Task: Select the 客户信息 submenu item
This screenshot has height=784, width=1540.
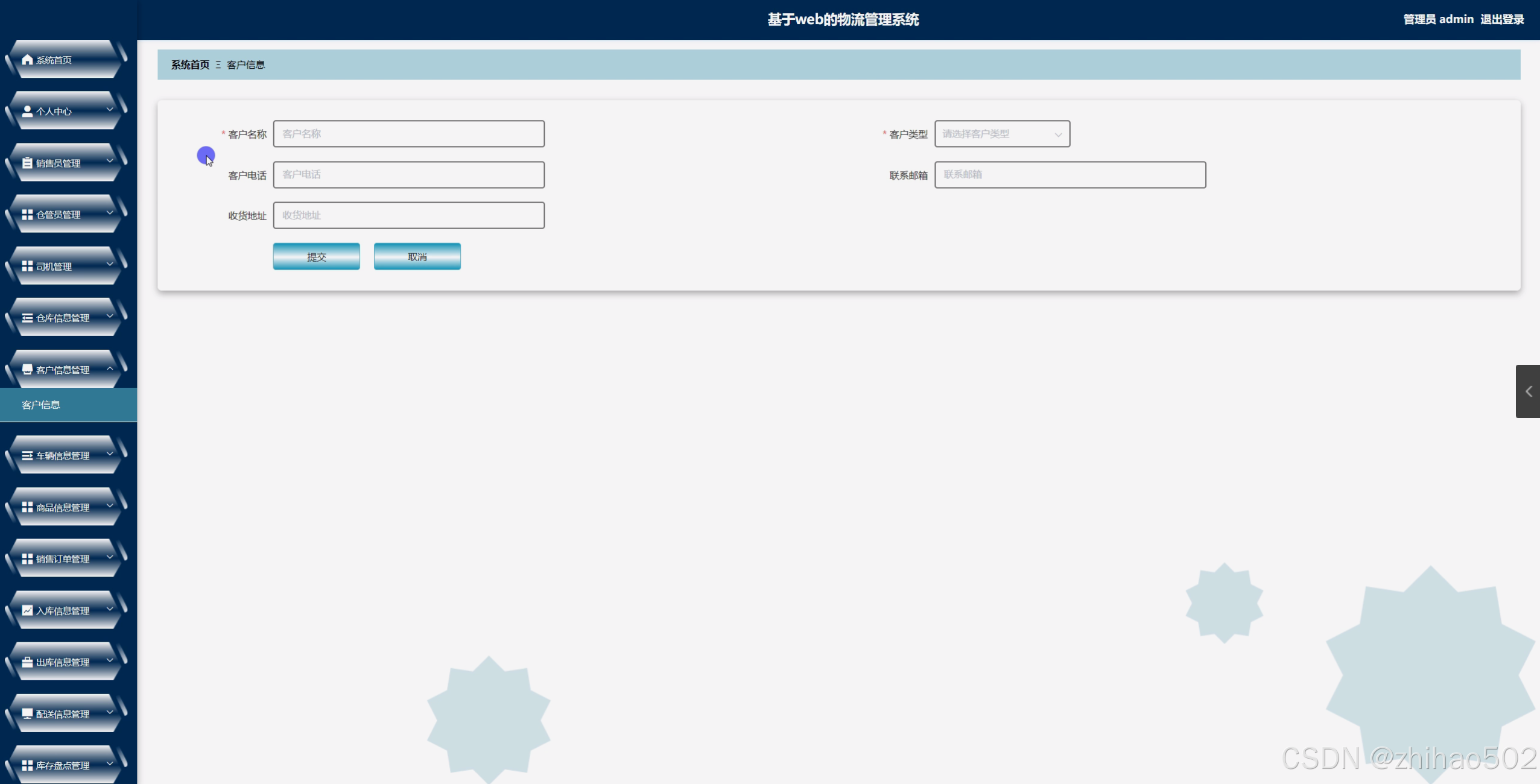Action: click(41, 405)
